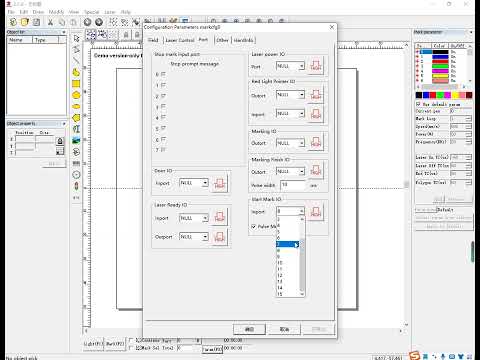The height and width of the screenshot is (360, 480).
Task: Open the Laser menu
Action: pos(109,12)
